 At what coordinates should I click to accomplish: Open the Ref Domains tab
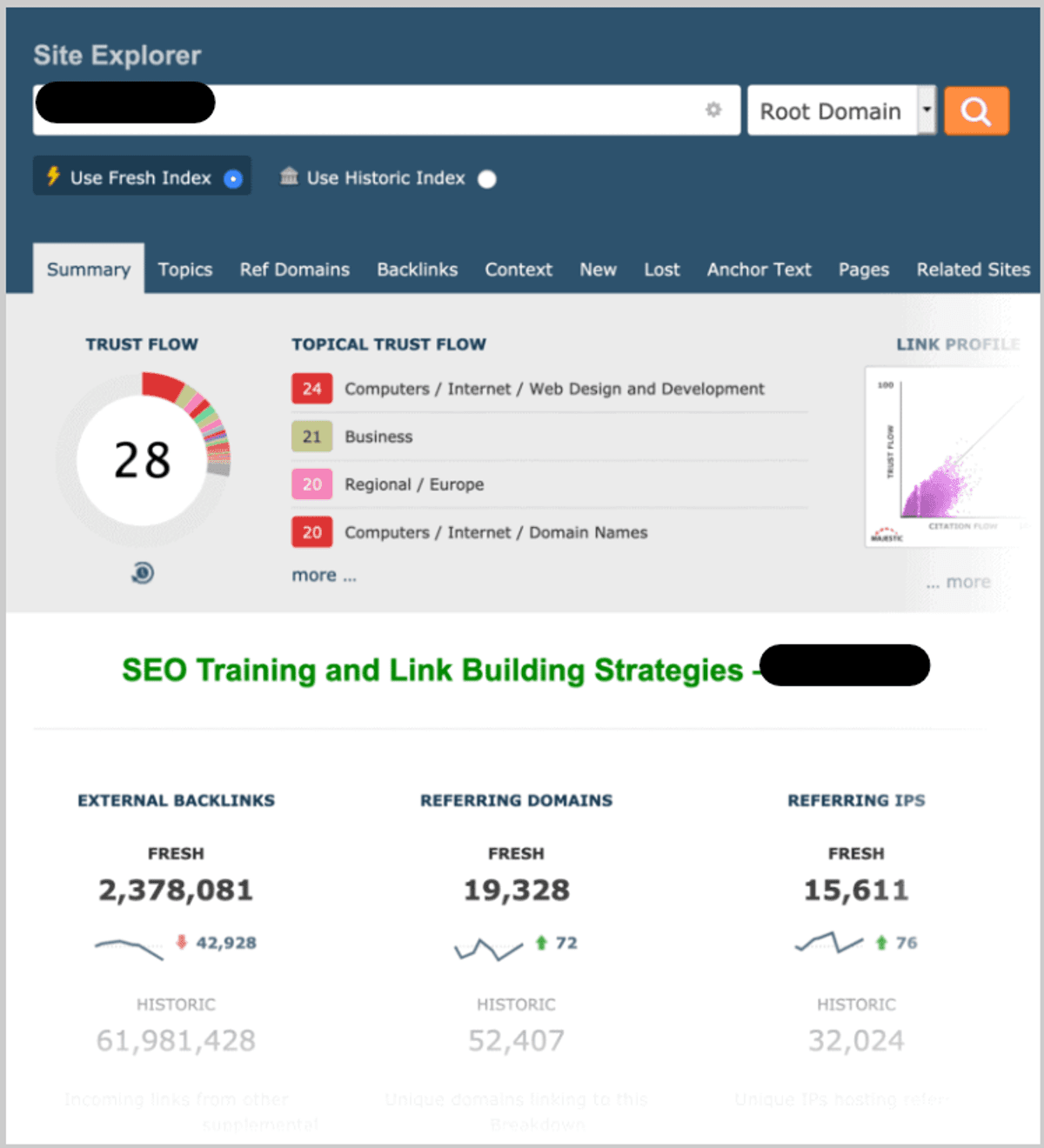(x=295, y=269)
